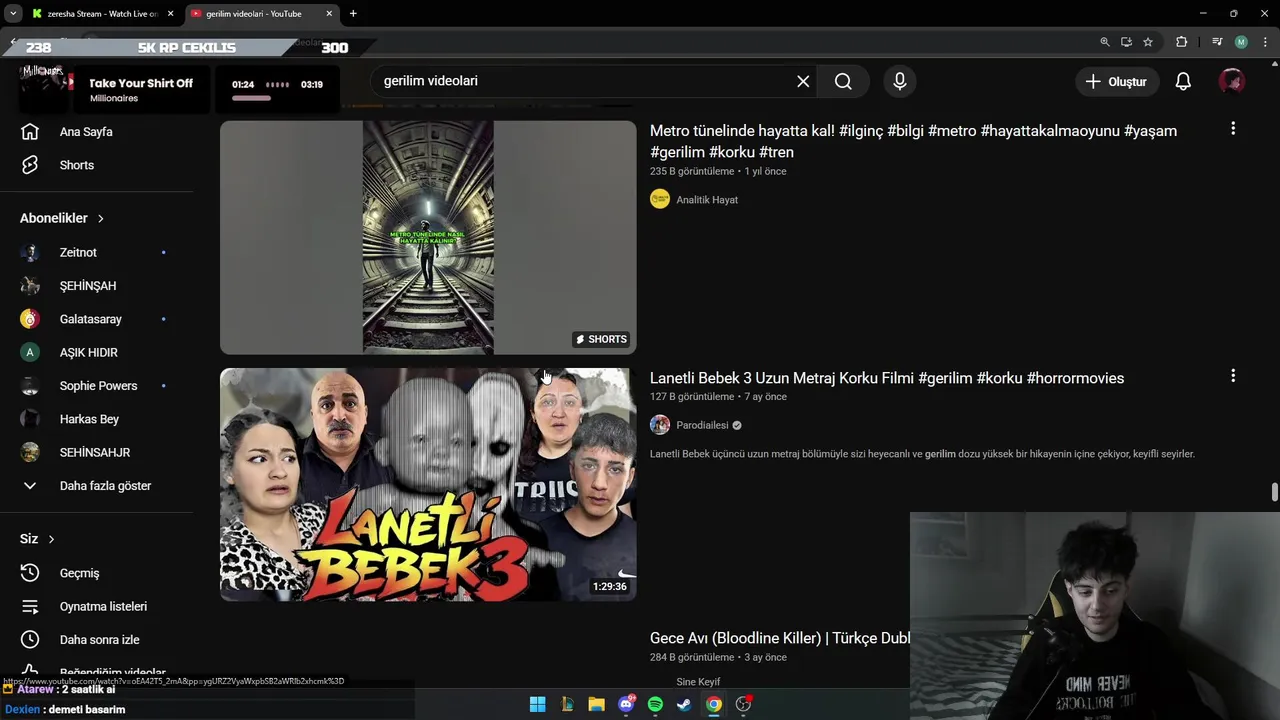
Task: Open the Chrome tab search dropdown
Action: click(13, 14)
